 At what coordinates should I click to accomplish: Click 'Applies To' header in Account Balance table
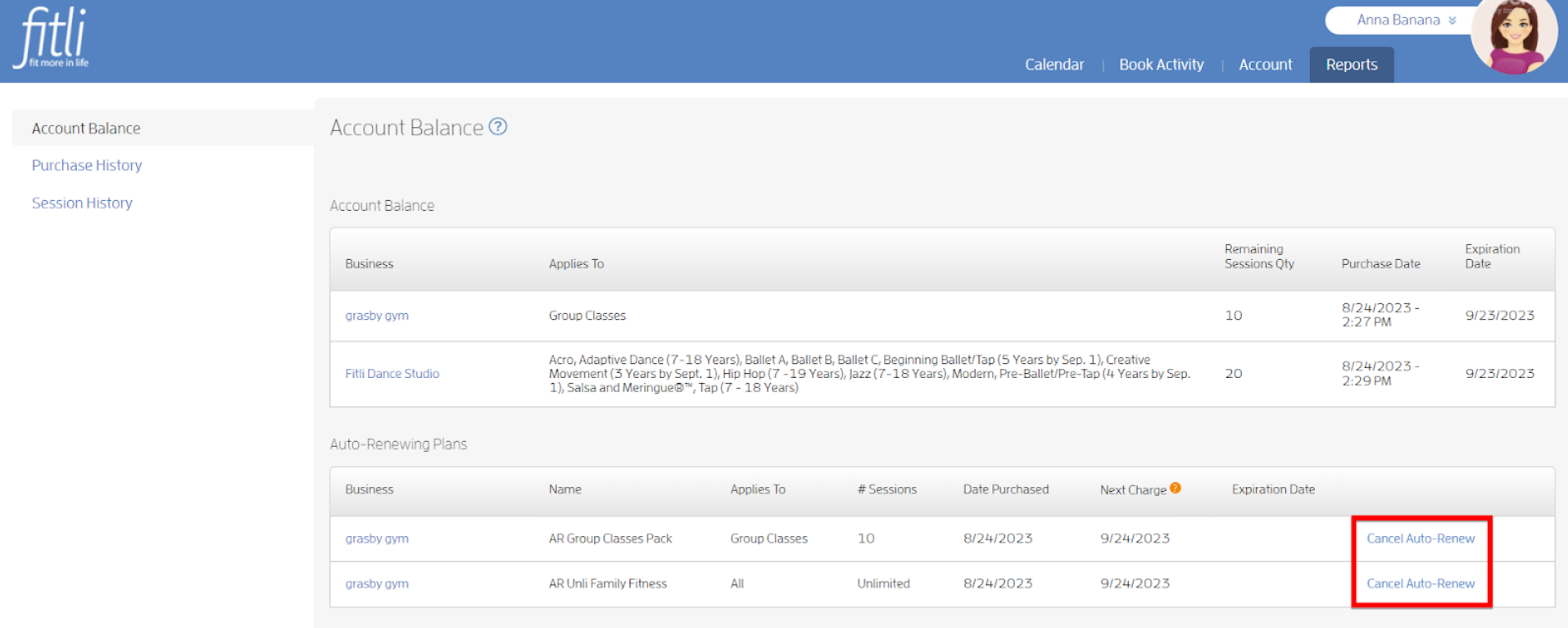click(576, 264)
